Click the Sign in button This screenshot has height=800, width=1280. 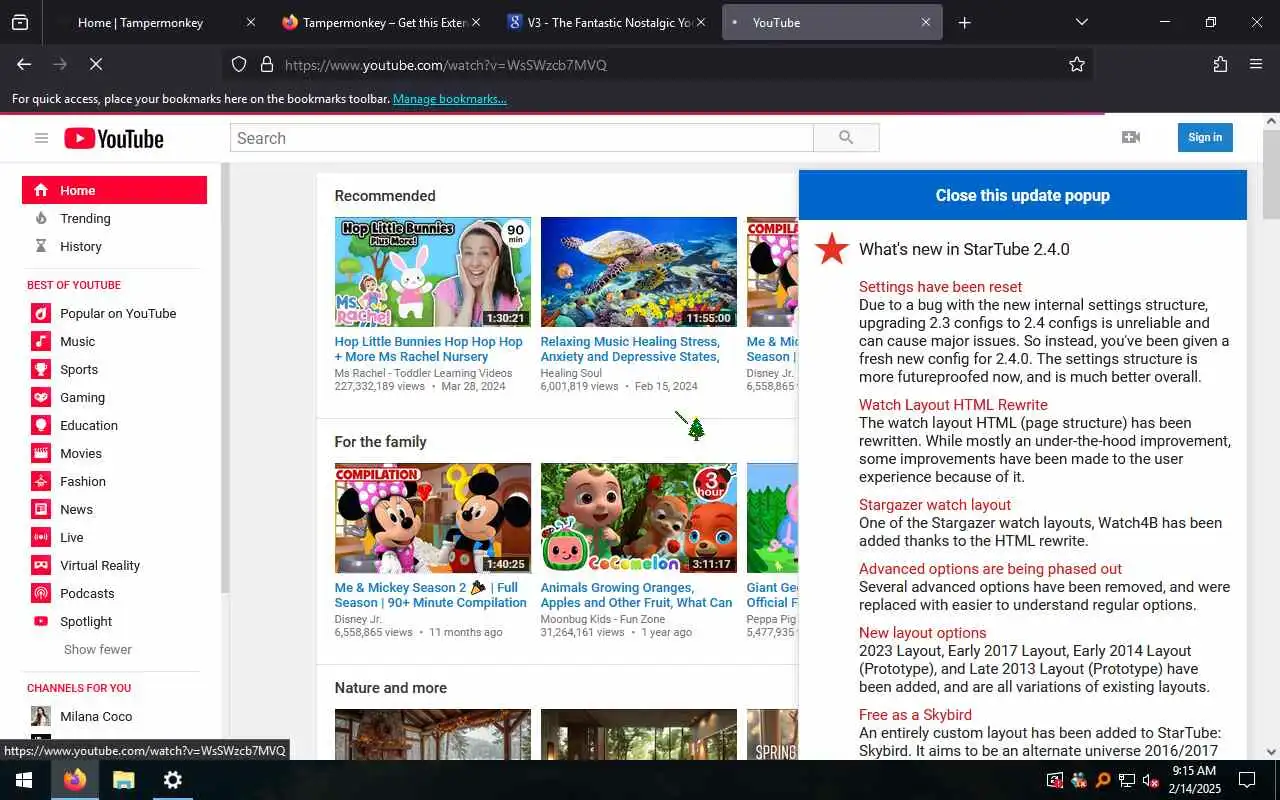[x=1205, y=137]
